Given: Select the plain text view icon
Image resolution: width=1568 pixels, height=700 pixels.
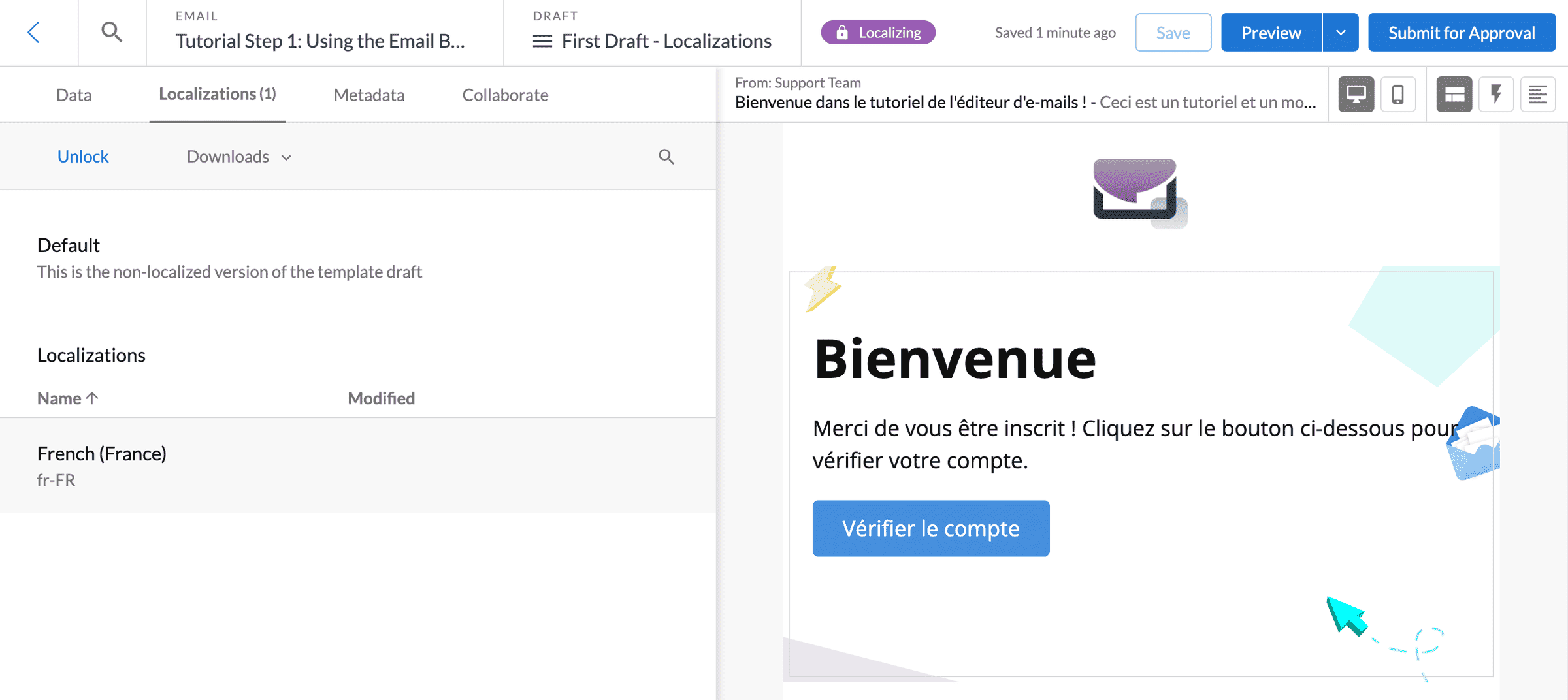Looking at the screenshot, I should point(1538,95).
